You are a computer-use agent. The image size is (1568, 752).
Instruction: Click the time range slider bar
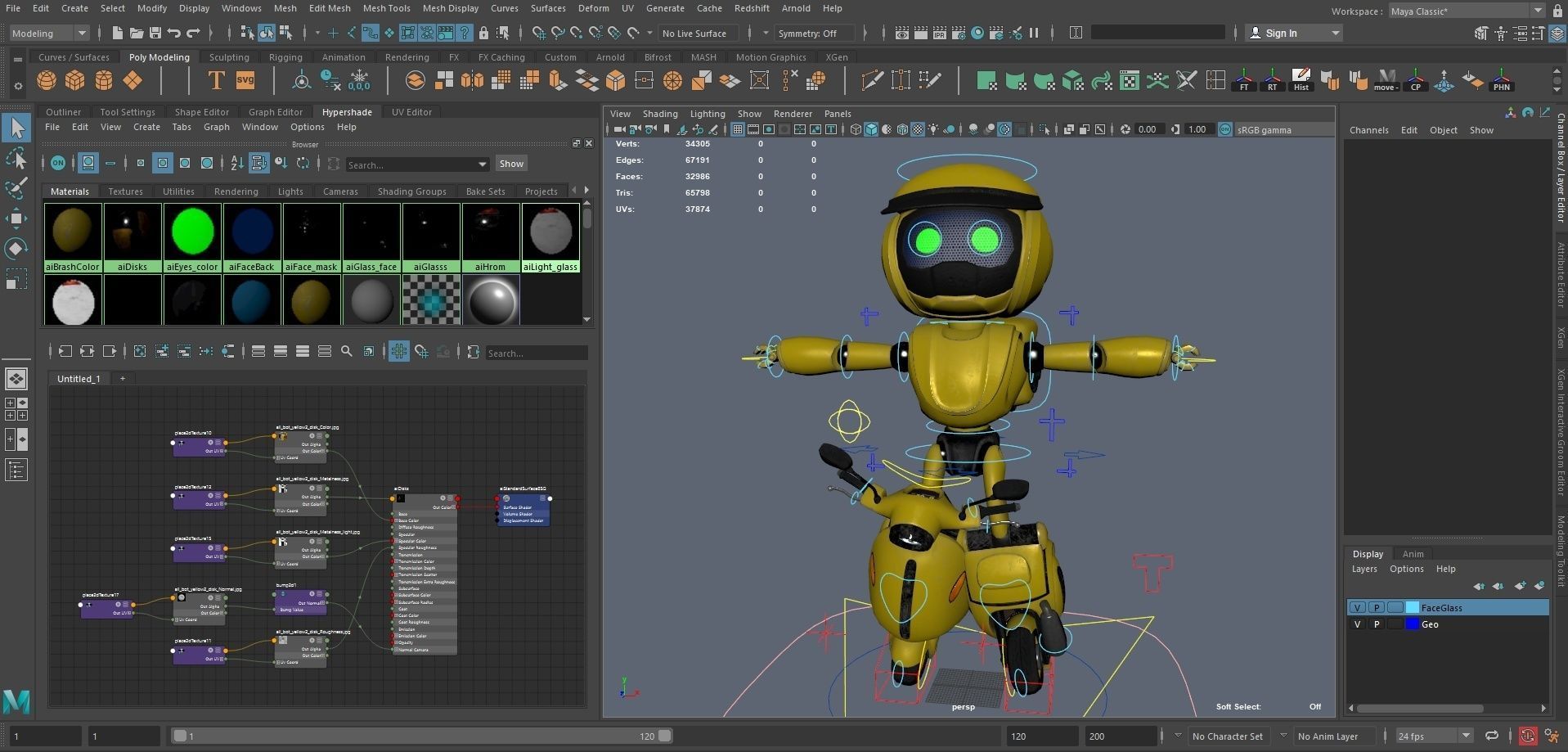pyautogui.click(x=422, y=736)
